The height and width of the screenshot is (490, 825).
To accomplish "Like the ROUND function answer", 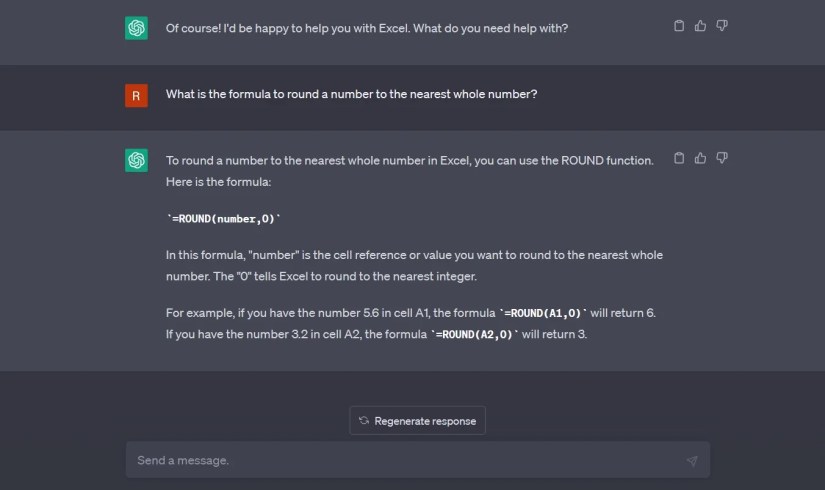I will [x=700, y=158].
